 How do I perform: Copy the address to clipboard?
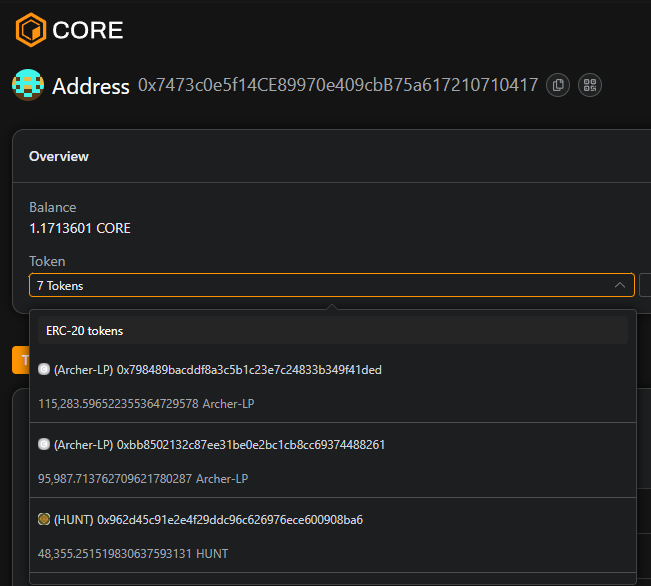point(558,85)
